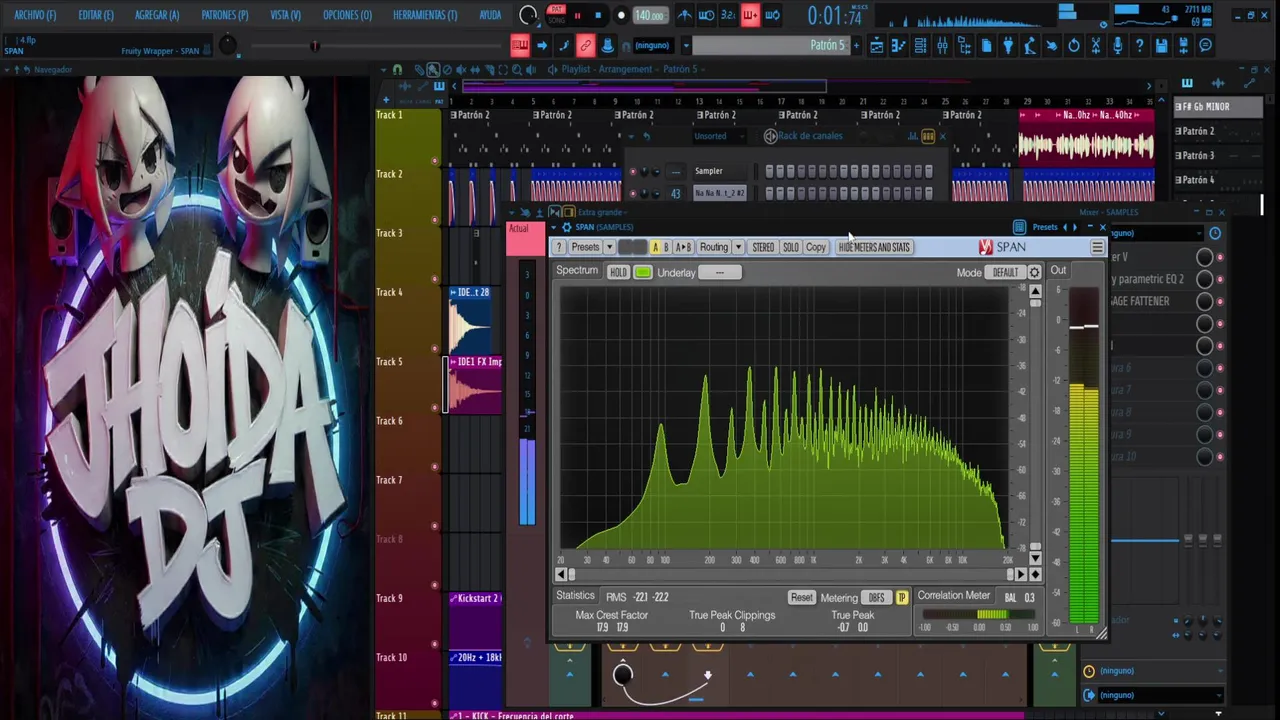
Task: Open the SPAN plugin options gear icon
Action: [567, 227]
